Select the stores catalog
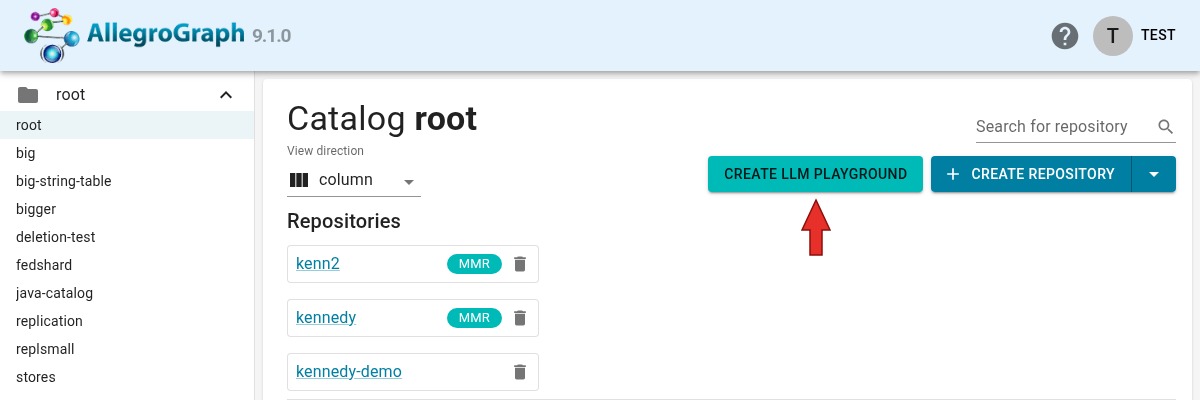The image size is (1200, 400). click(x=127, y=377)
